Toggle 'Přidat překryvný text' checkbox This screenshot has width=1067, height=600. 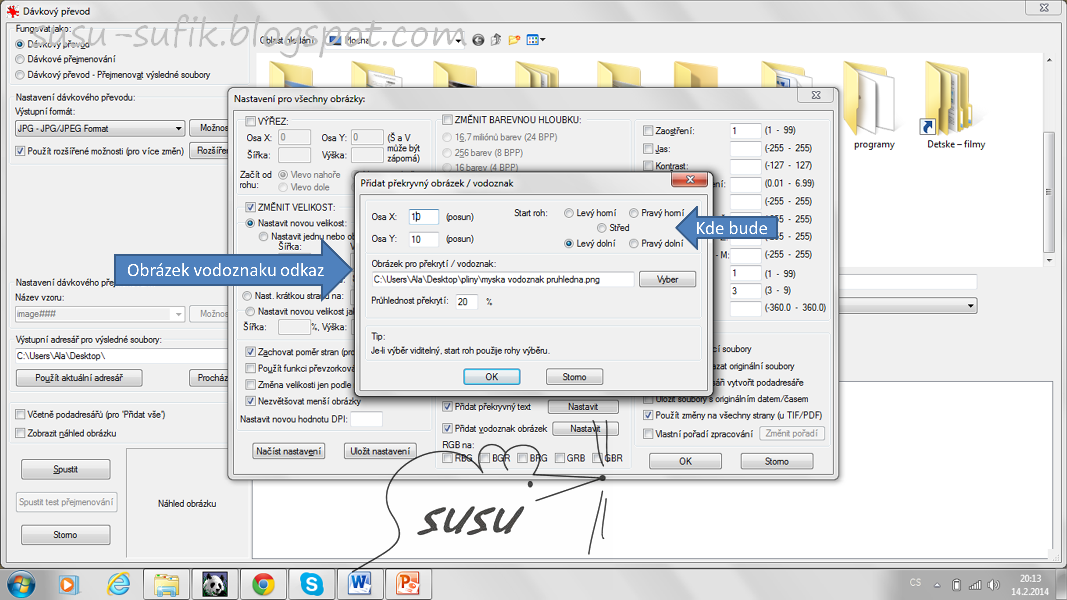[447, 407]
